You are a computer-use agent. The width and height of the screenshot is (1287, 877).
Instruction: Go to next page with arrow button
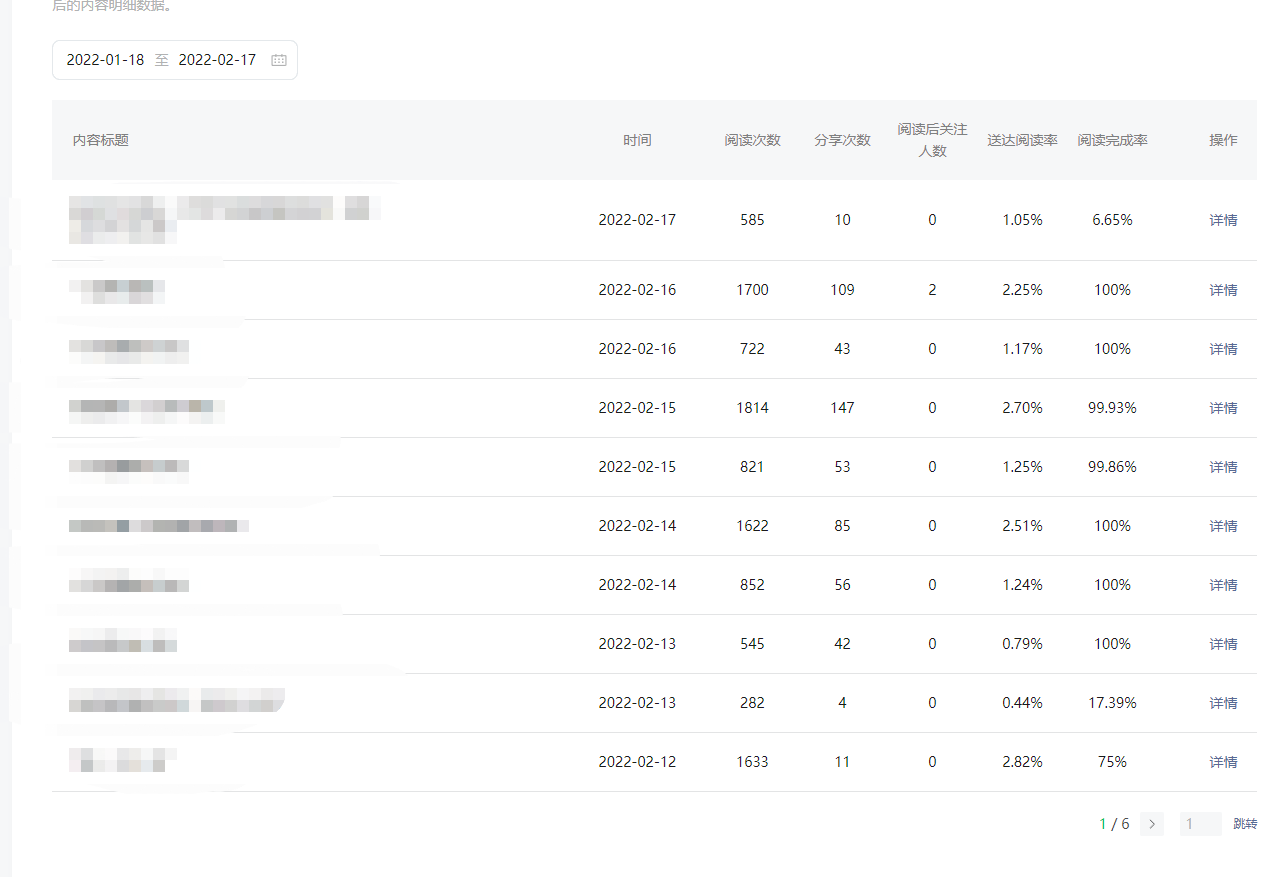coord(1152,824)
